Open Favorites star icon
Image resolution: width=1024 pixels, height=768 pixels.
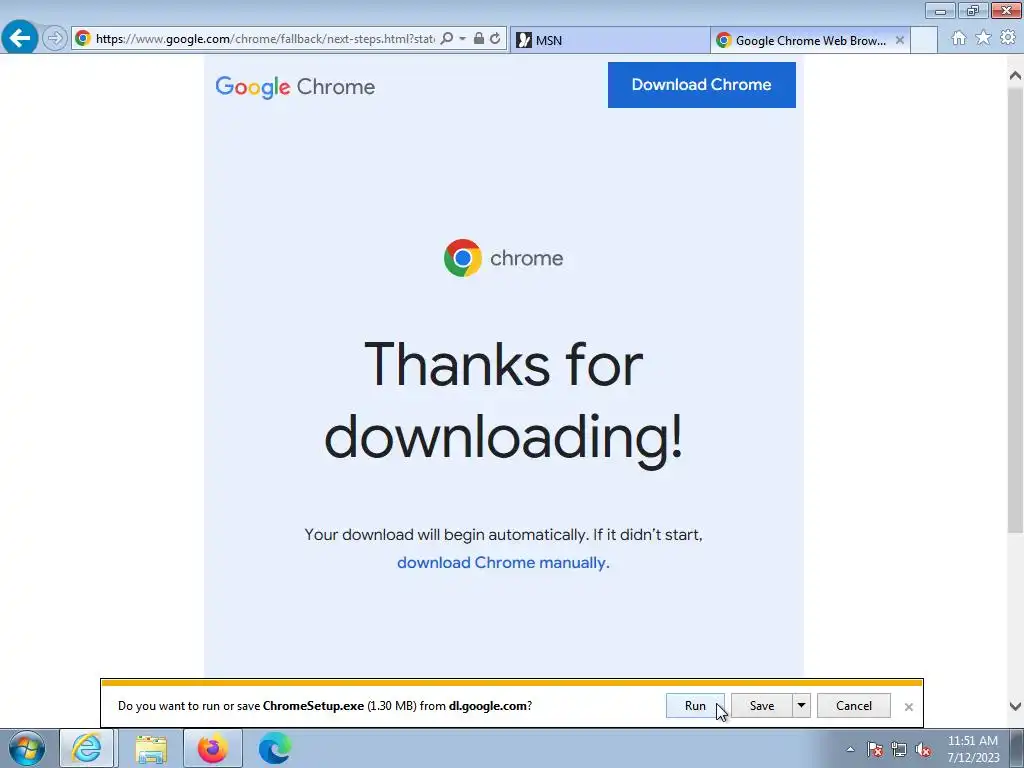pyautogui.click(x=983, y=38)
